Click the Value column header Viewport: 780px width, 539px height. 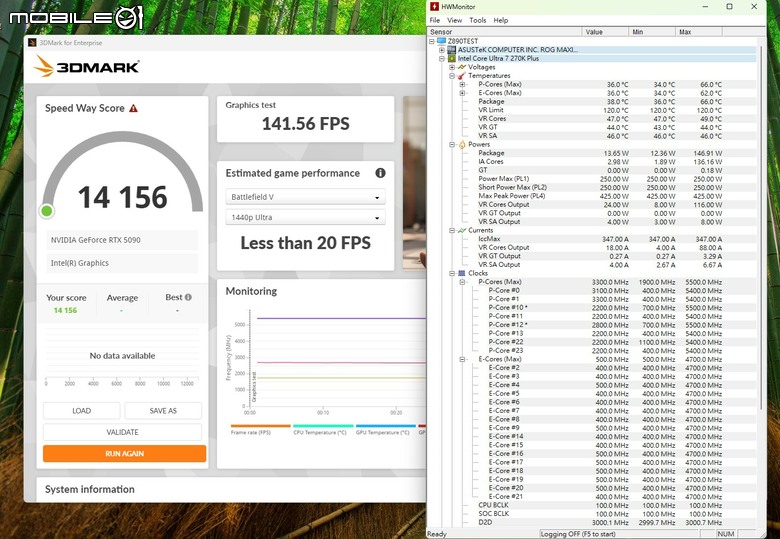(605, 32)
